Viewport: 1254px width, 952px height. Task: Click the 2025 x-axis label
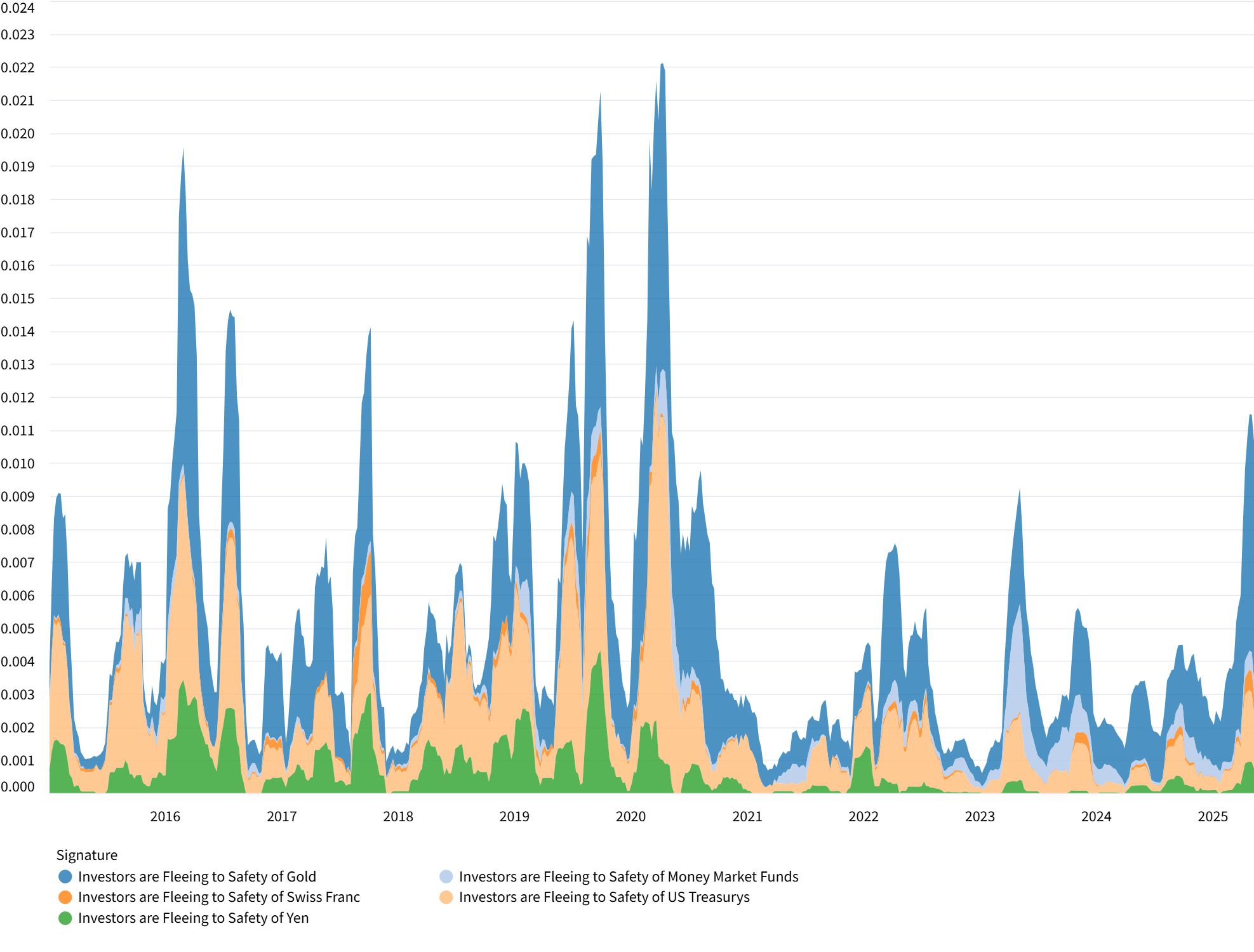(x=1213, y=817)
